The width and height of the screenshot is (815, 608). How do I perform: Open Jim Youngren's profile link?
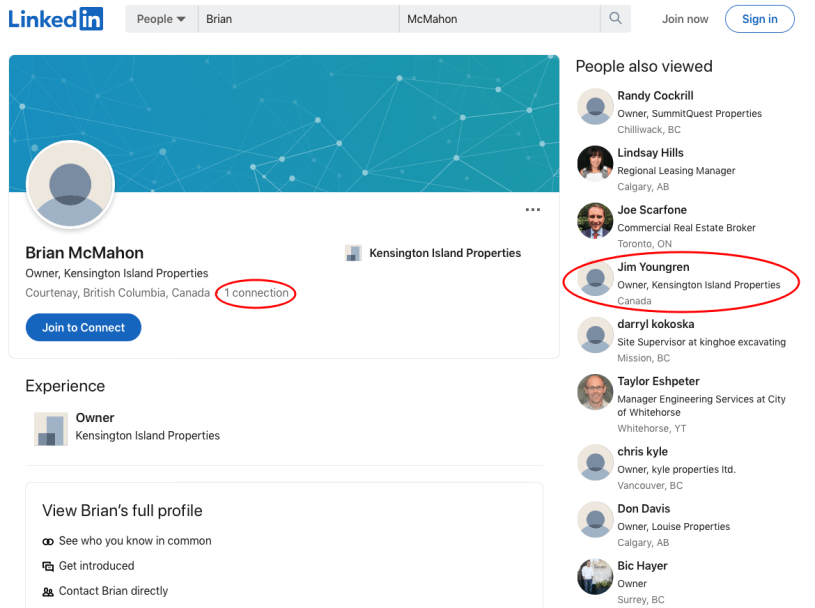click(653, 267)
